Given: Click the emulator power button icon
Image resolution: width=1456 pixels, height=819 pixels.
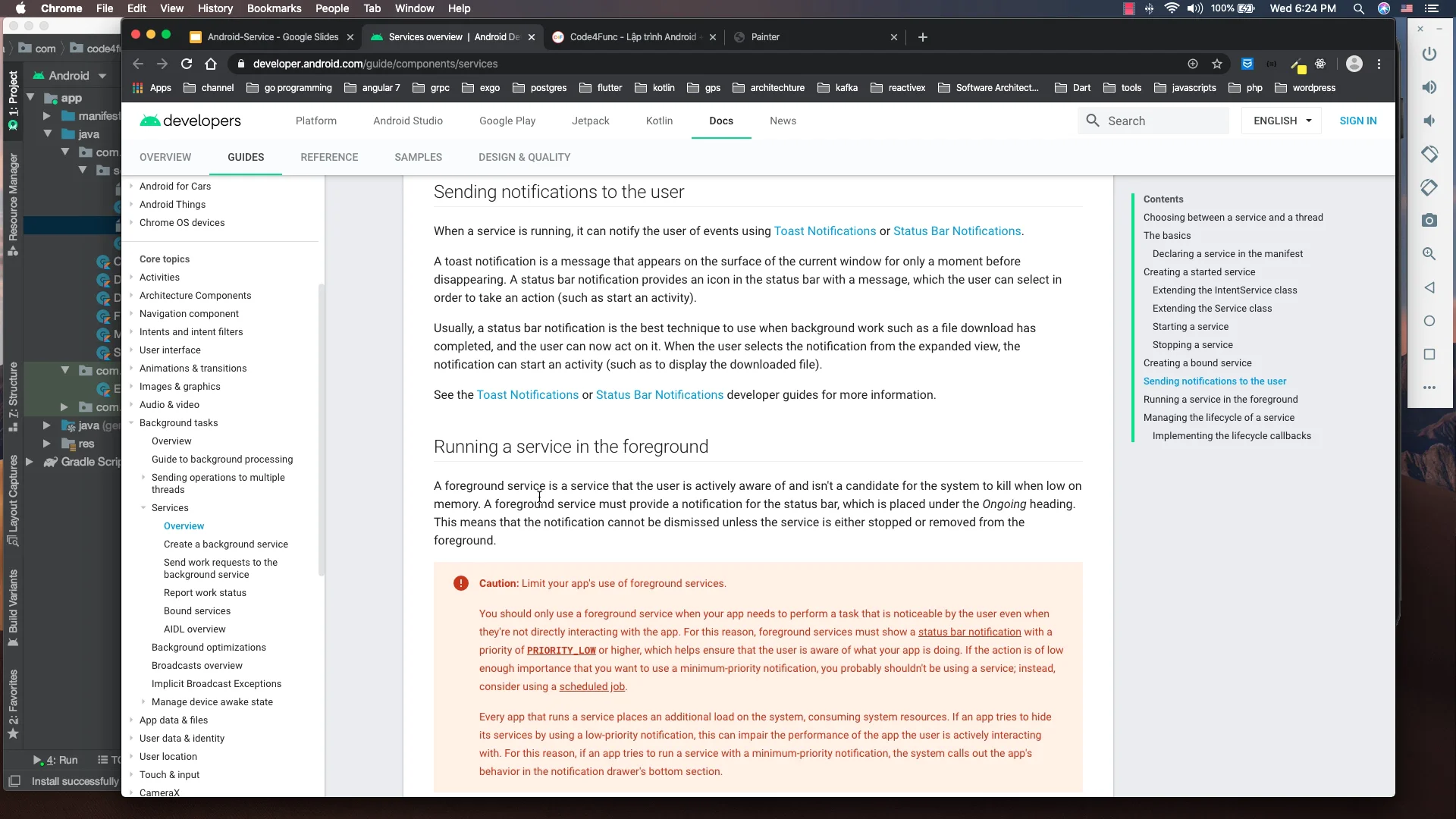Looking at the screenshot, I should tap(1429, 54).
